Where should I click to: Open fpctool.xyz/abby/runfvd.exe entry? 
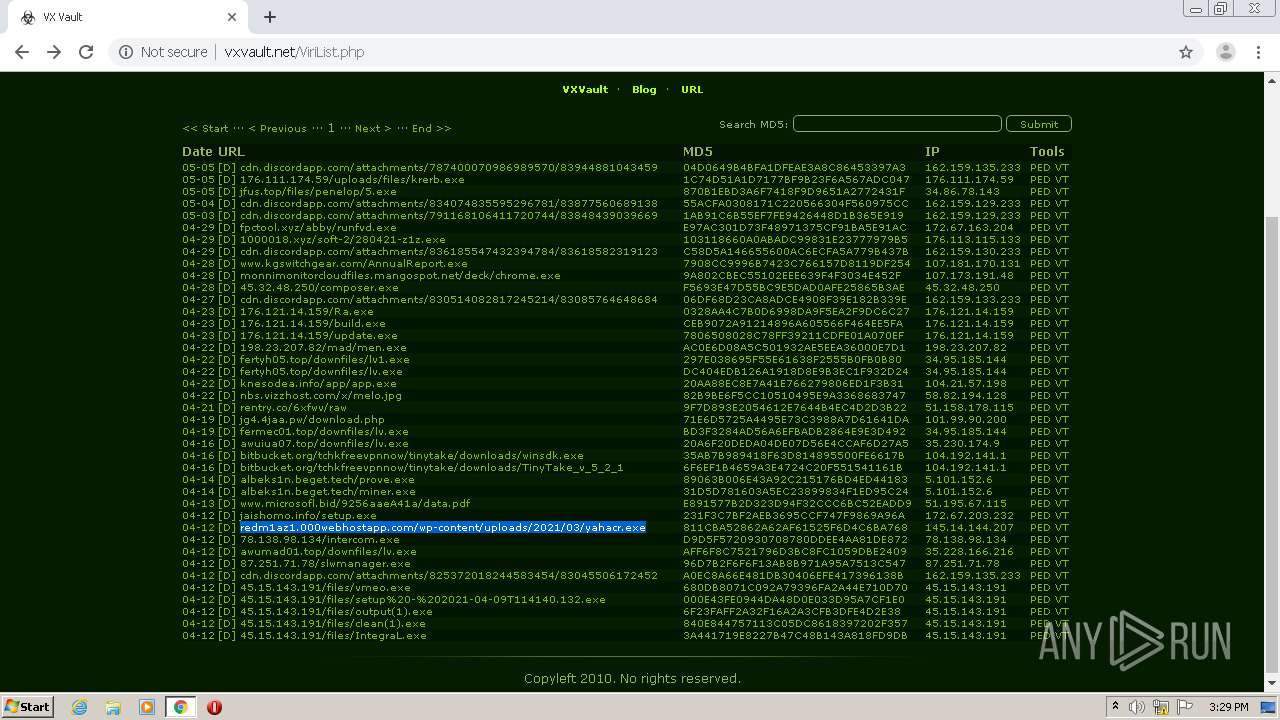(318, 228)
